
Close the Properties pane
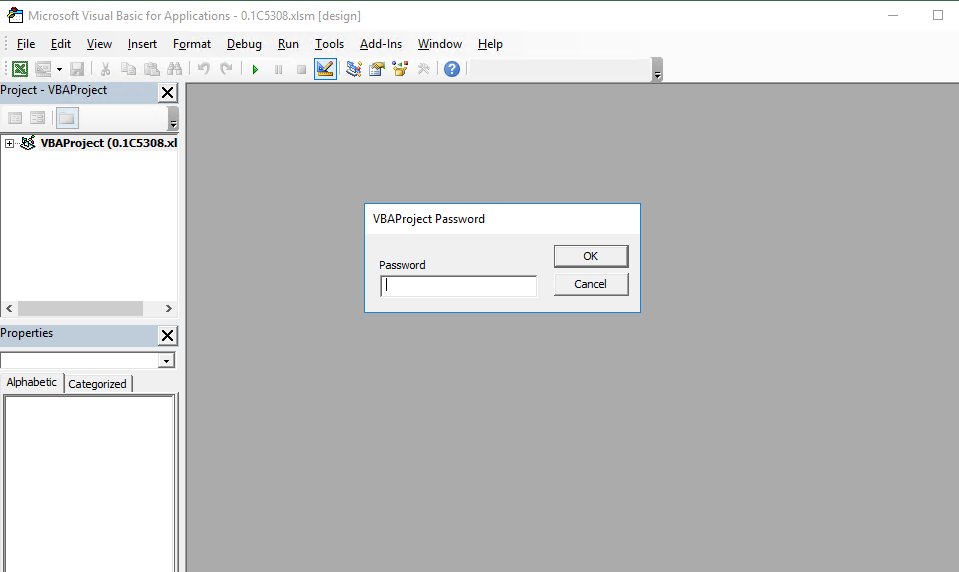[167, 335]
